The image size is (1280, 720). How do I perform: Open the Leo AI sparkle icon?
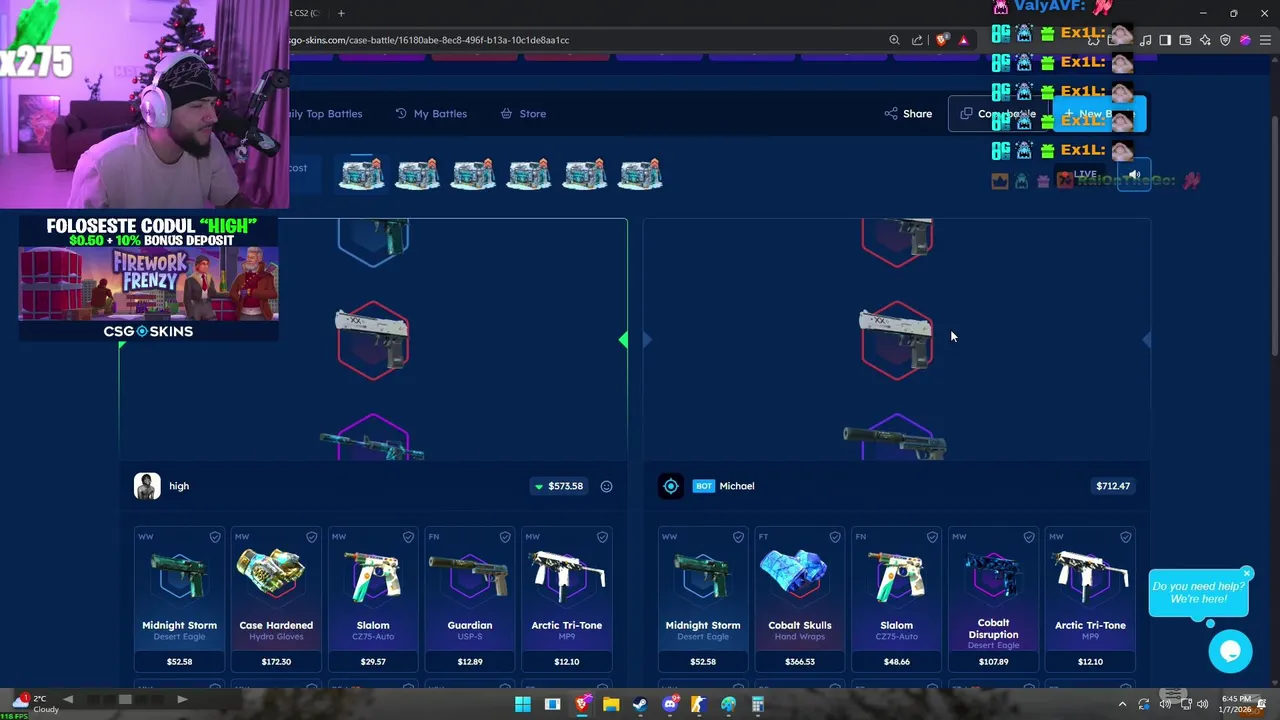click(x=1205, y=40)
